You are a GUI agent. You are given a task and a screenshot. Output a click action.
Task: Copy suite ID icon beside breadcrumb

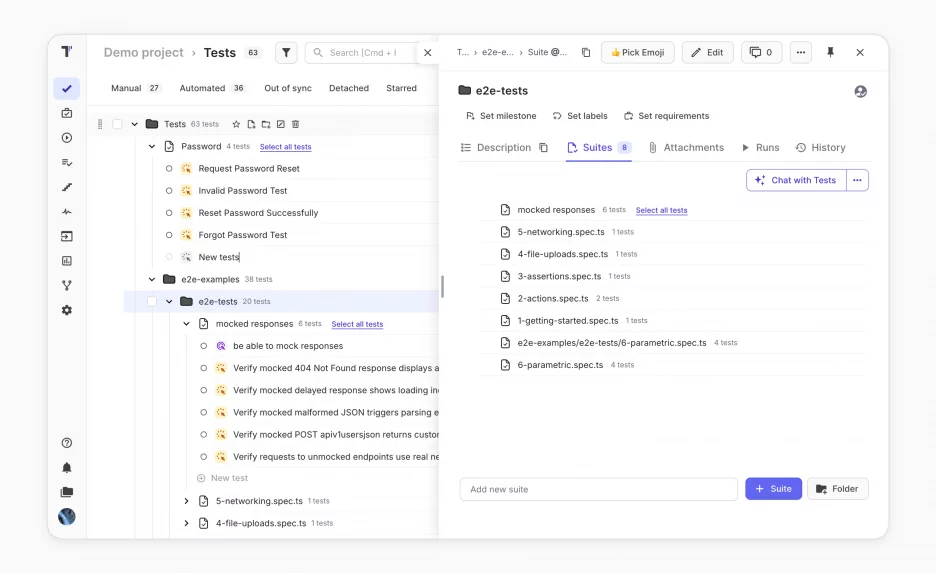pyautogui.click(x=586, y=53)
